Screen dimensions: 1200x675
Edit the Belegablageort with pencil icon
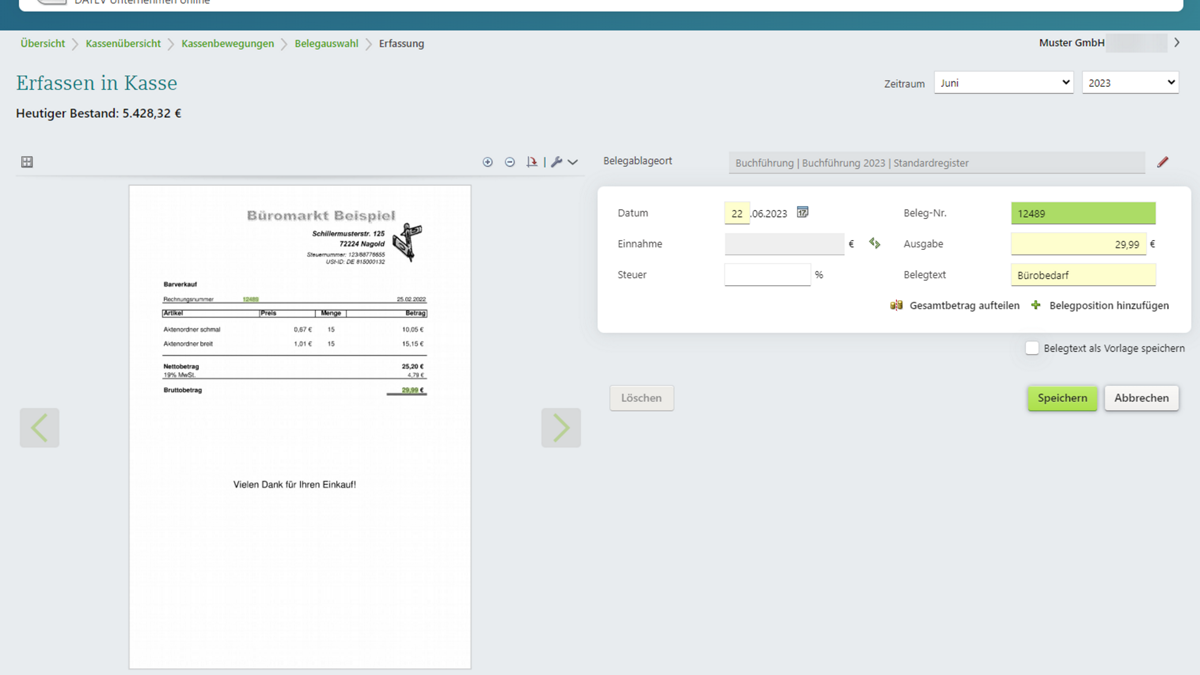pyautogui.click(x=1163, y=162)
